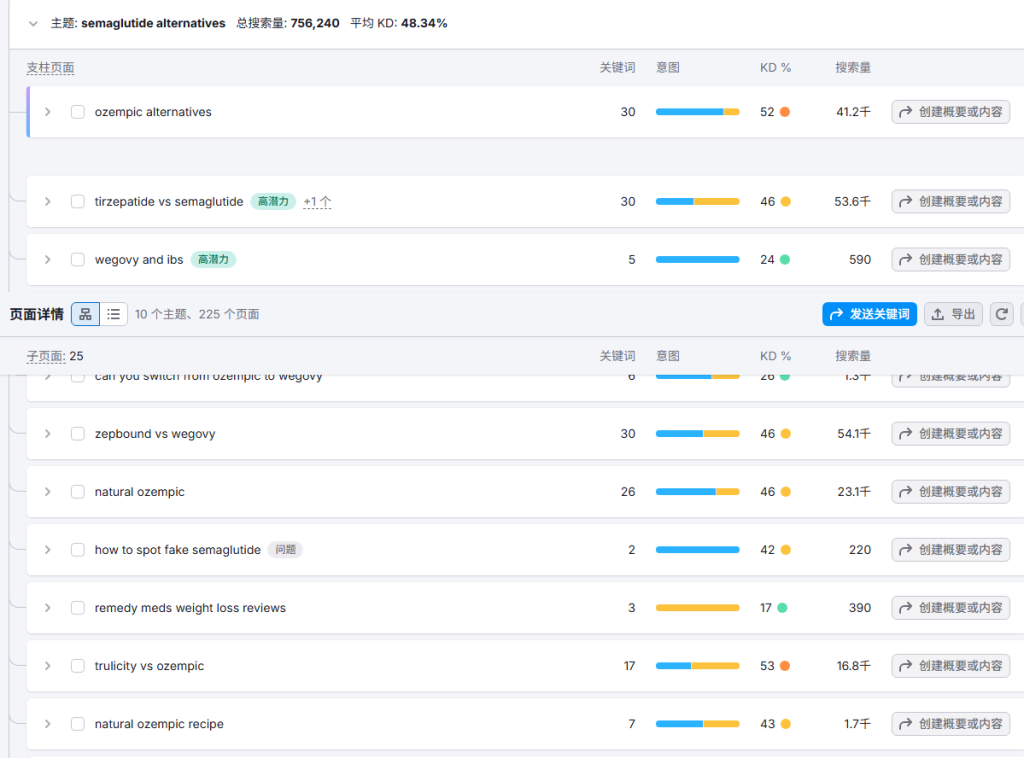
Task: Click the upper 关键词 column header
Action: pyautogui.click(x=617, y=68)
